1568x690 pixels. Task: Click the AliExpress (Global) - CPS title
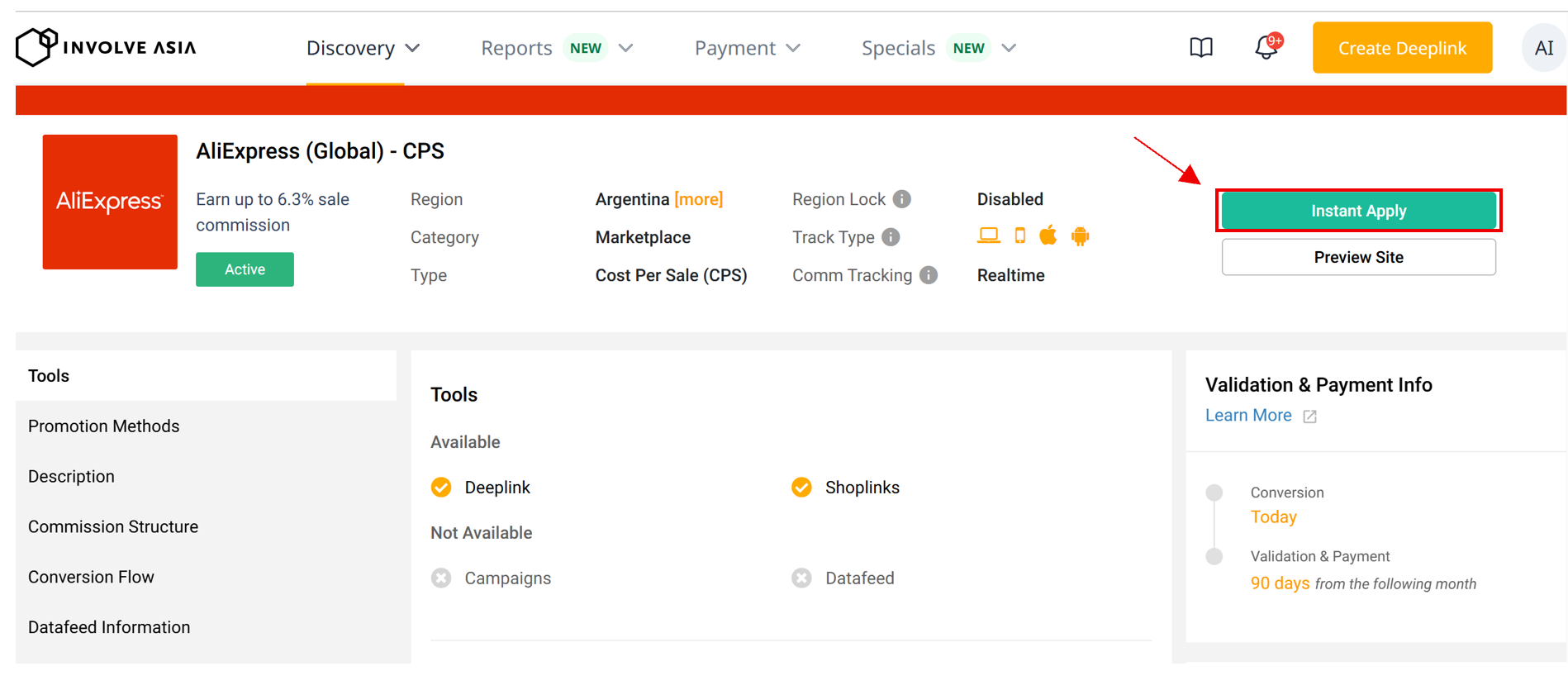(x=320, y=151)
